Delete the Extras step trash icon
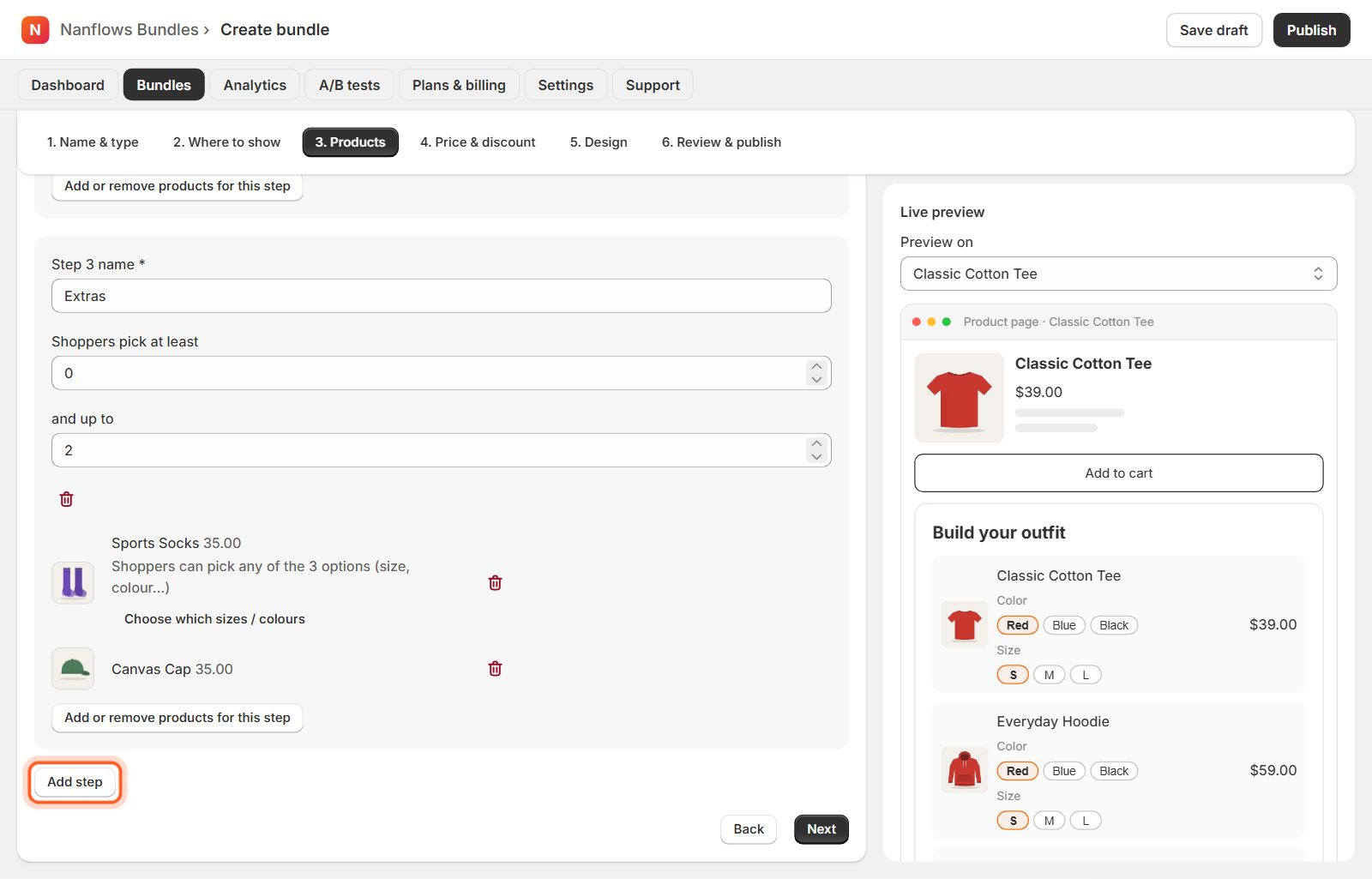The width and height of the screenshot is (1372, 879). click(x=66, y=499)
